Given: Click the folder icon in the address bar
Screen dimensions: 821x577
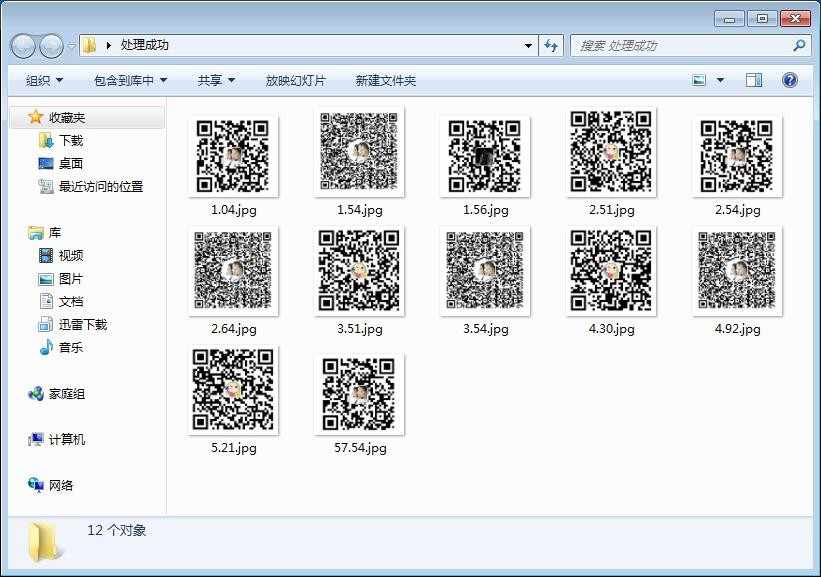Looking at the screenshot, I should (x=90, y=46).
